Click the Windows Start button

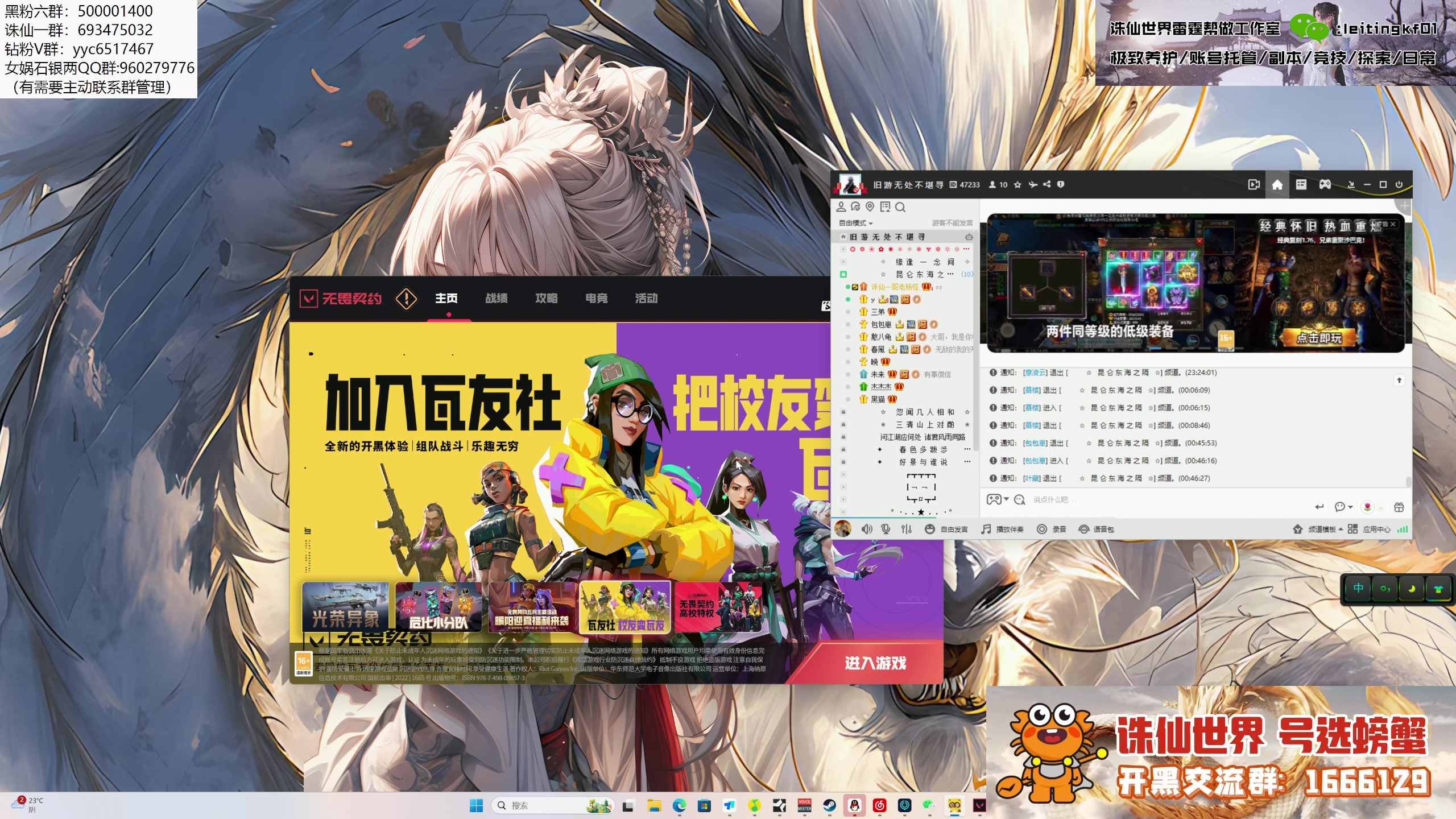pyautogui.click(x=476, y=805)
